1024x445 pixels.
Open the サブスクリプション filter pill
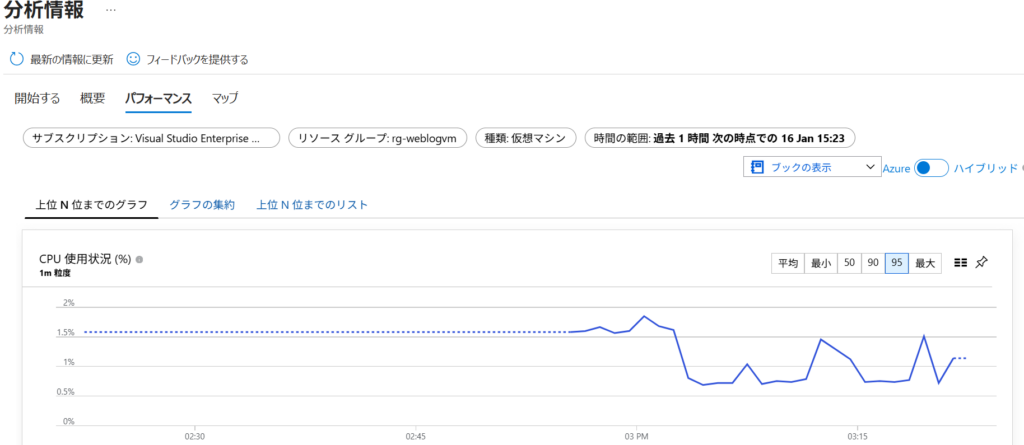150,138
